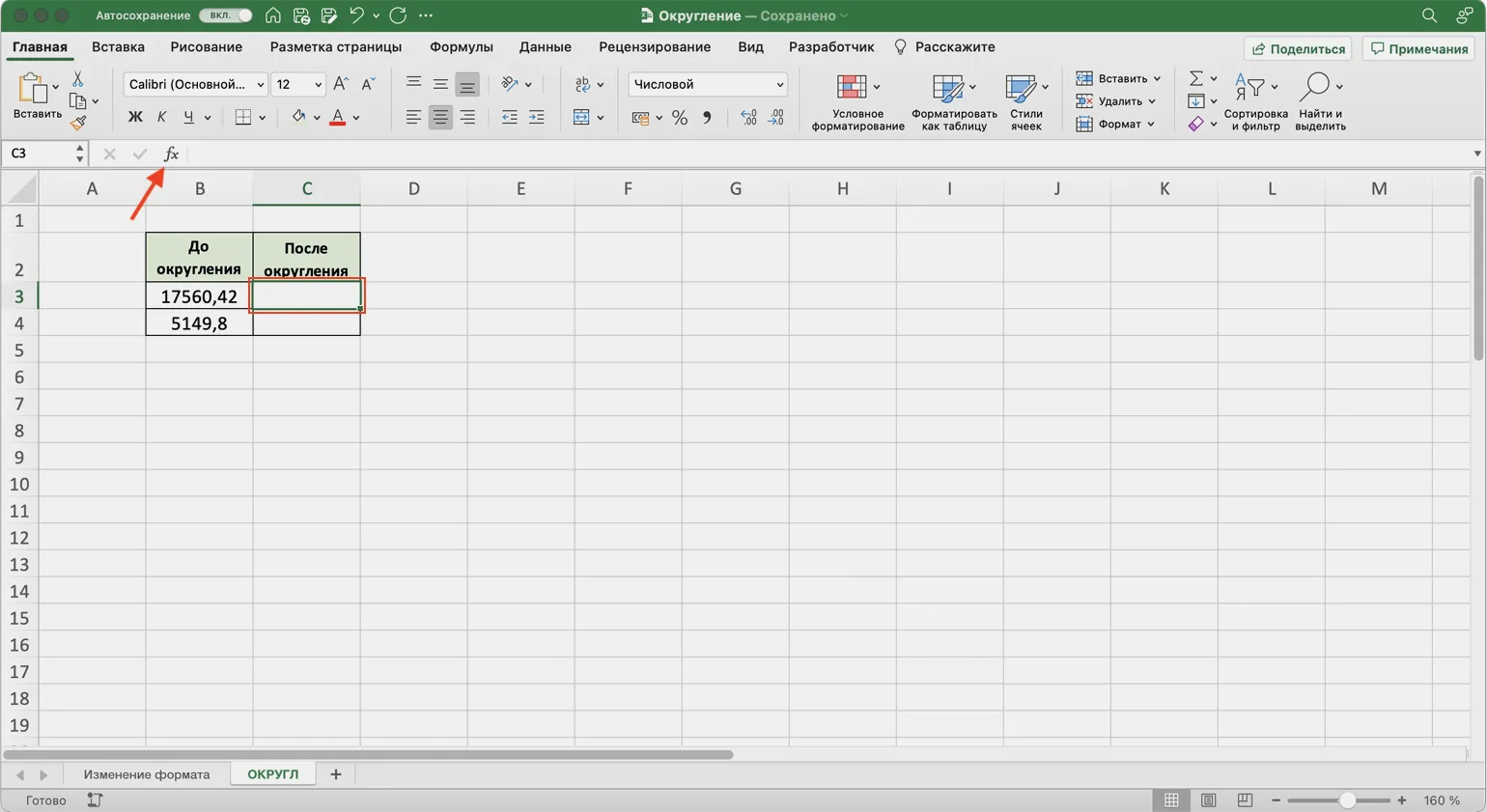Click the zoom slider handle
Screen dimensions: 1487x812
coord(1346,800)
